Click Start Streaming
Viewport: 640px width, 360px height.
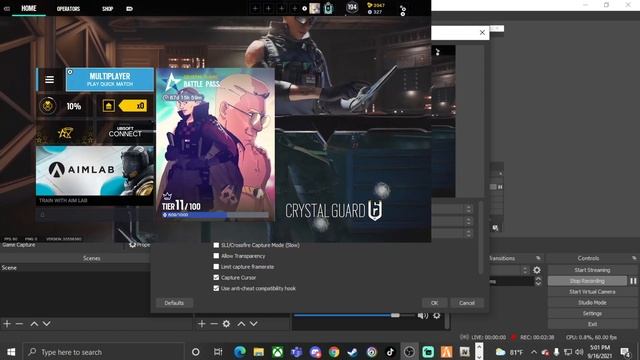(592, 270)
